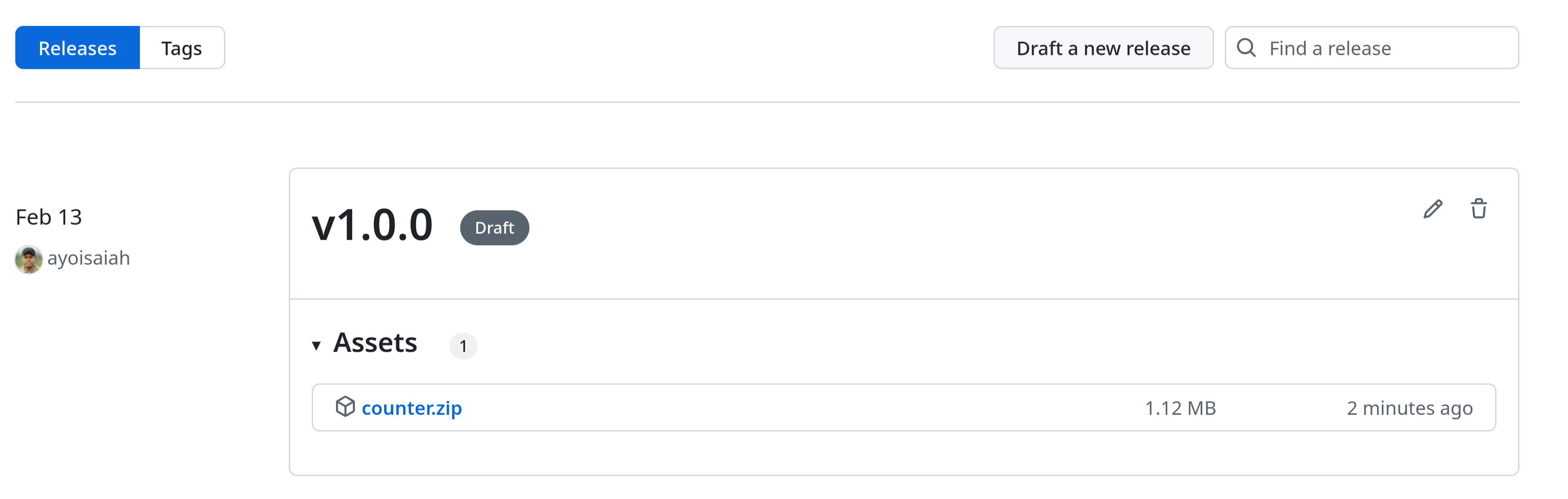Click the Assets heading text
1568x499 pixels.
375,343
